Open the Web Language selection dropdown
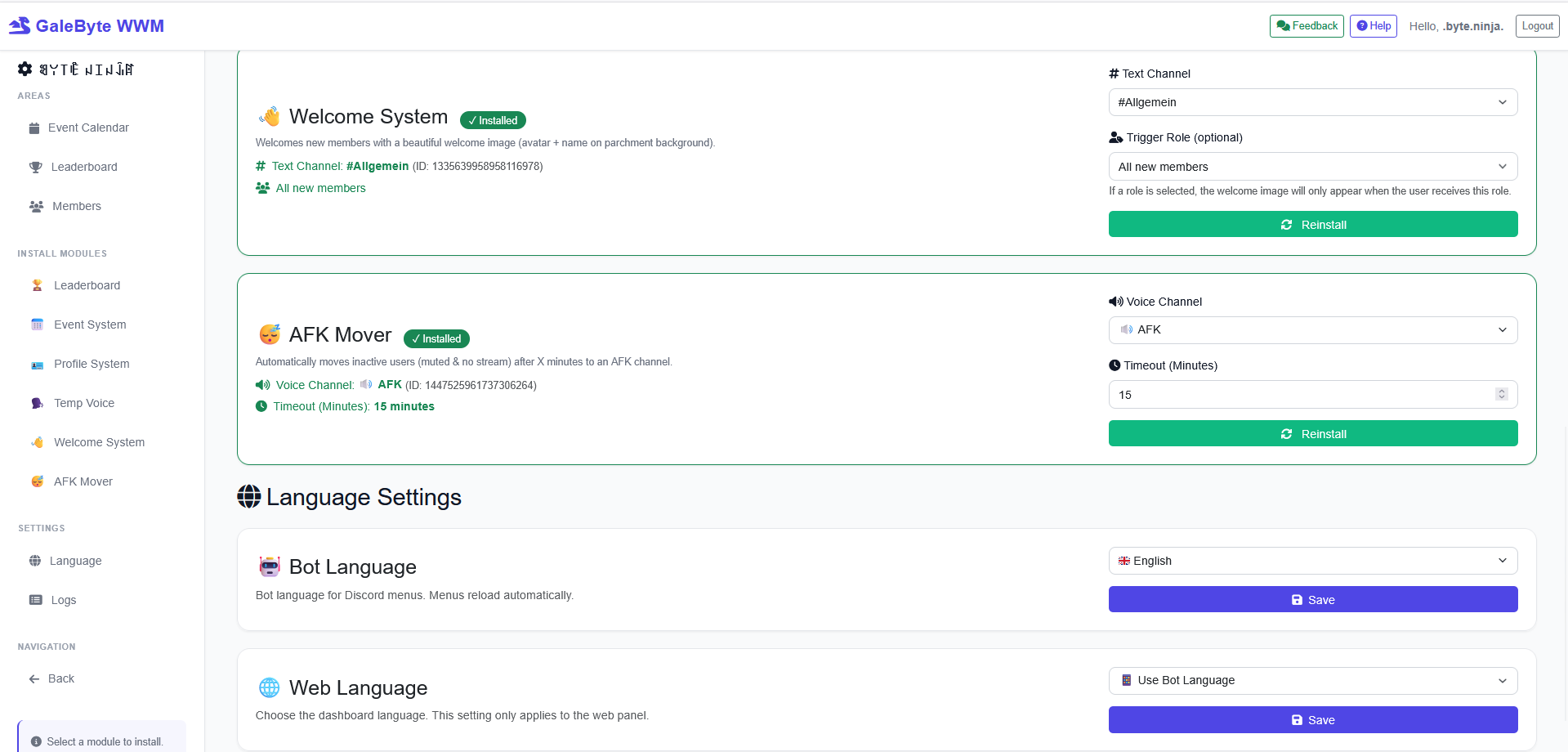Viewport: 1568px width, 752px height. pyautogui.click(x=1312, y=680)
